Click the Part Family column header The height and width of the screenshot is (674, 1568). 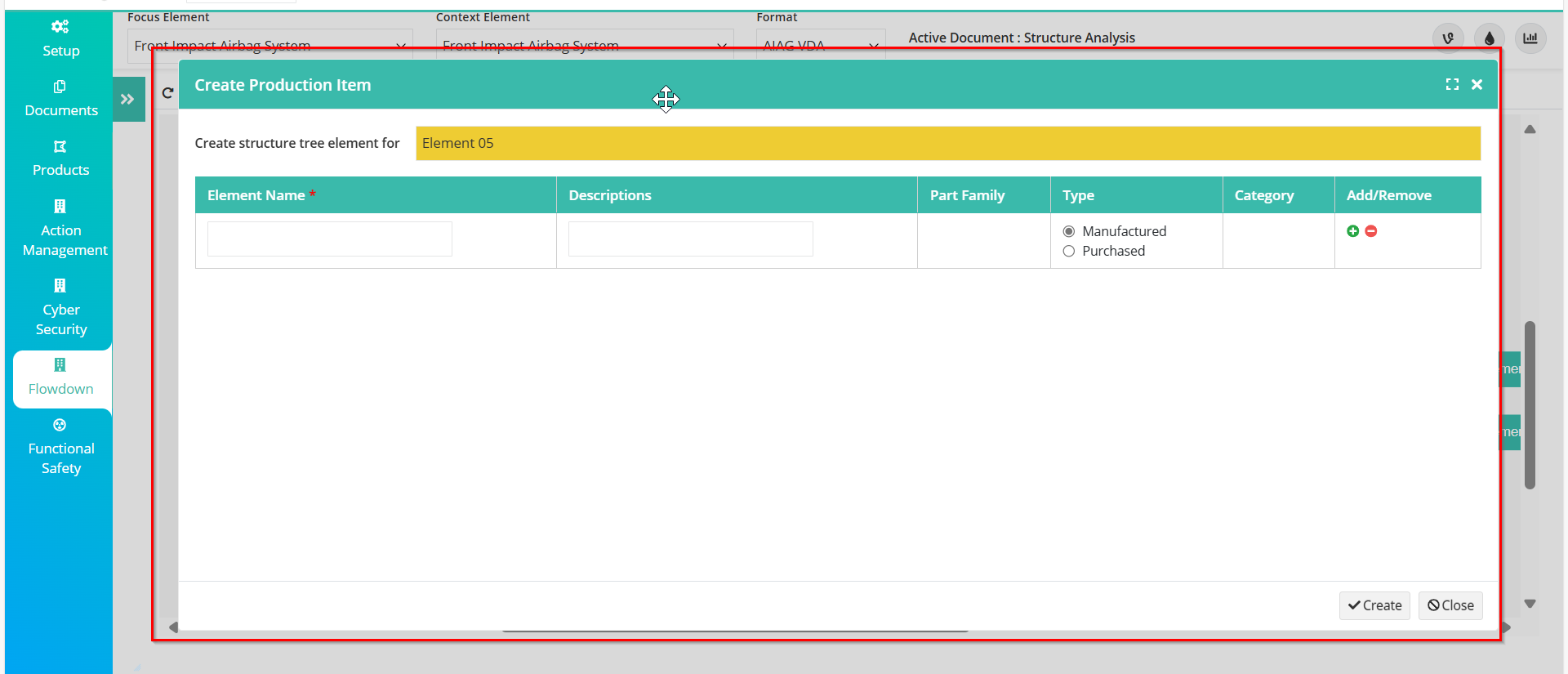(x=984, y=195)
